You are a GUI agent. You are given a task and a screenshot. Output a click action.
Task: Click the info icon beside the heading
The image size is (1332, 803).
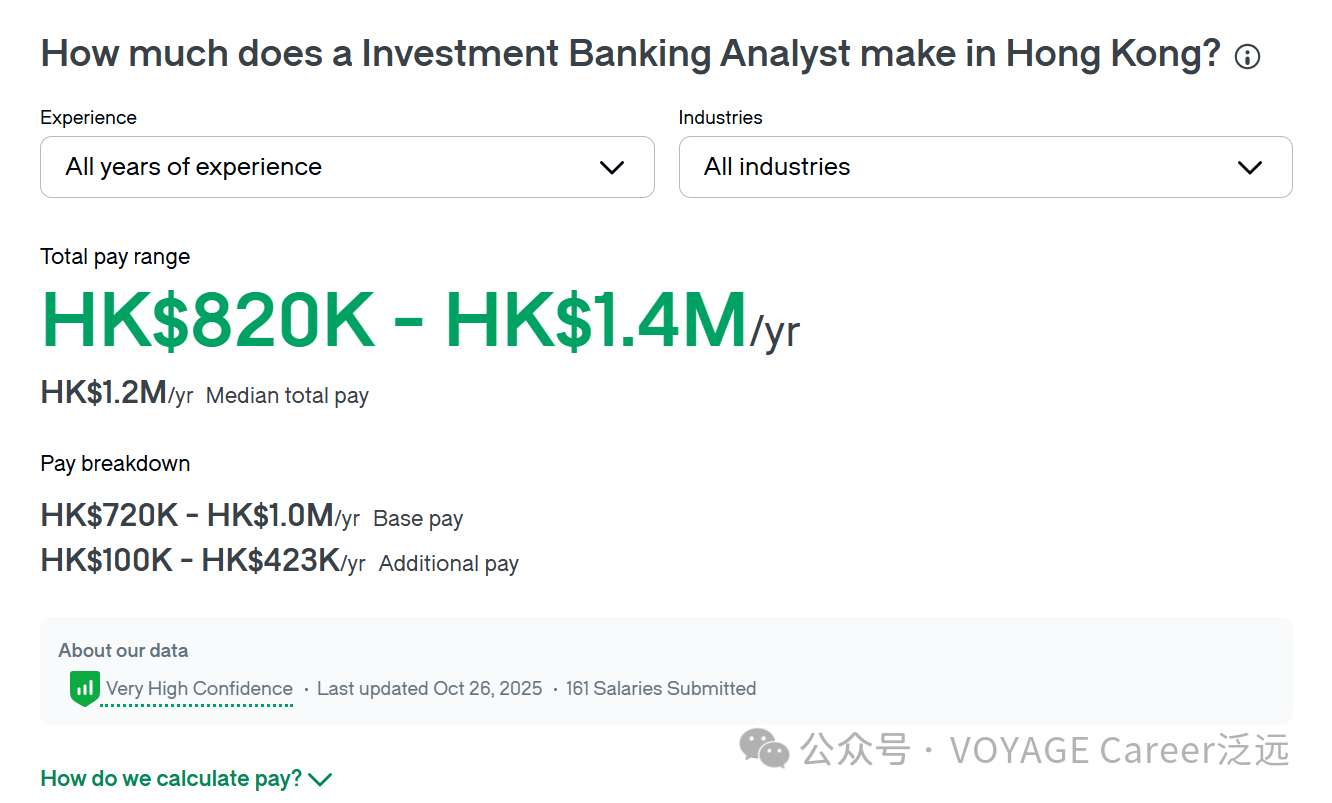(x=1247, y=57)
